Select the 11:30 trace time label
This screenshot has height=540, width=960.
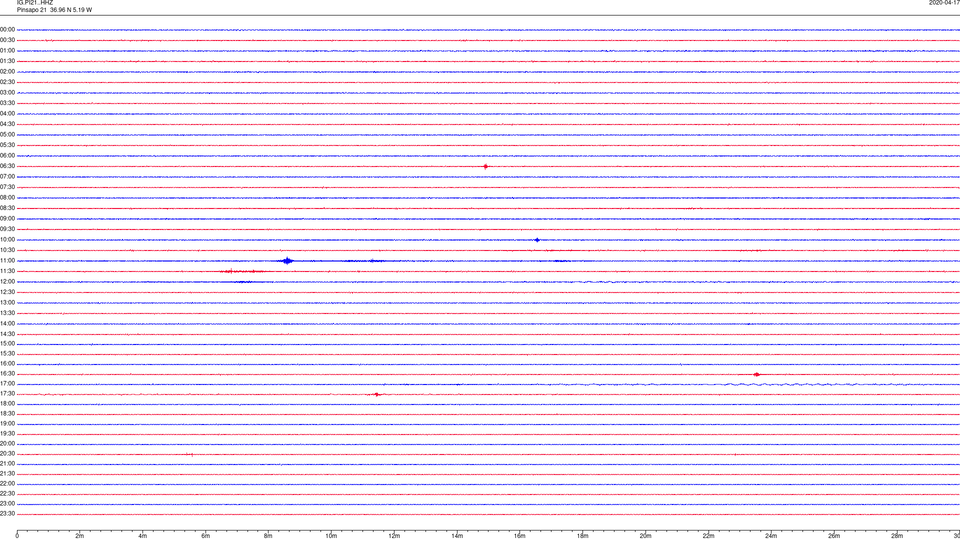[7, 271]
